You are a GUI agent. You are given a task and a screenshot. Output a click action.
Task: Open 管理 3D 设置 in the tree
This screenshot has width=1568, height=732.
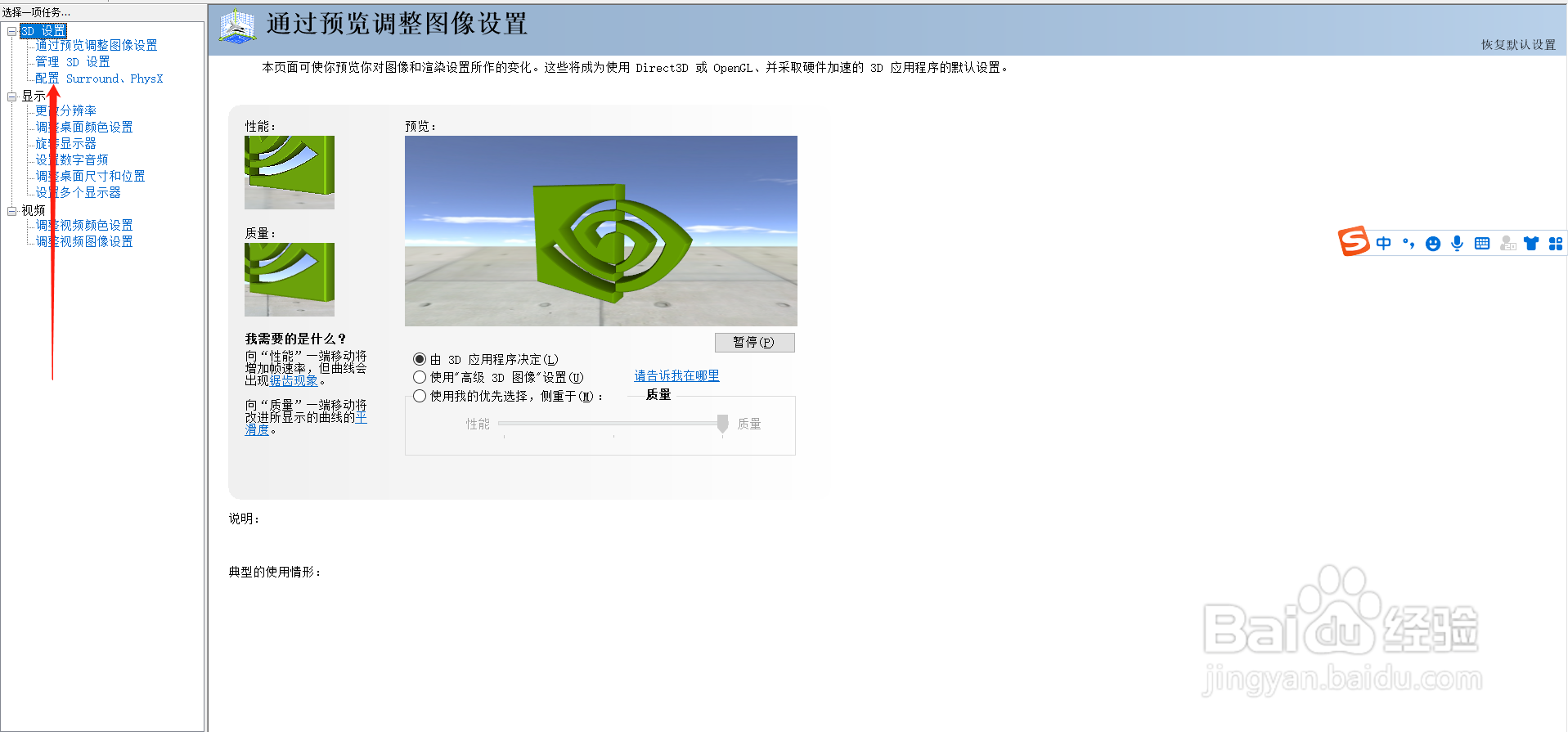click(x=72, y=62)
